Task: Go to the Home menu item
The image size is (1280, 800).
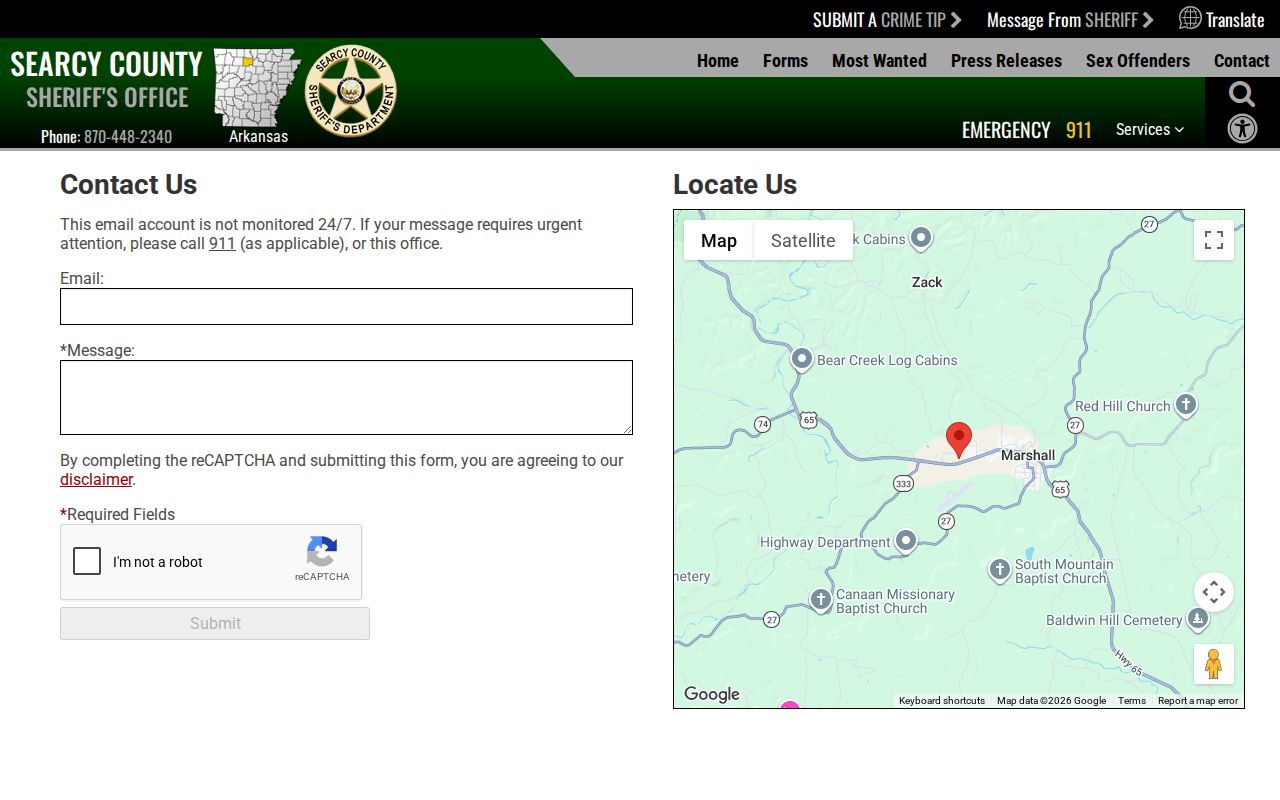Action: tap(718, 60)
